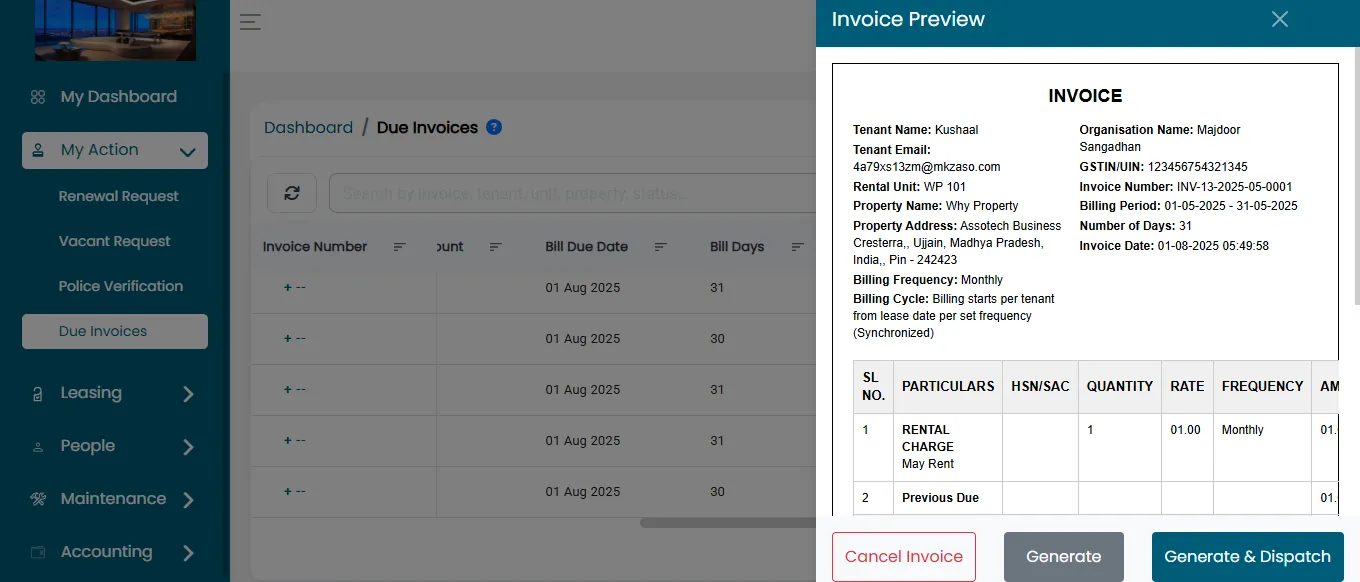Open My Dashboard from the sidebar
1360x582 pixels.
[x=118, y=97]
